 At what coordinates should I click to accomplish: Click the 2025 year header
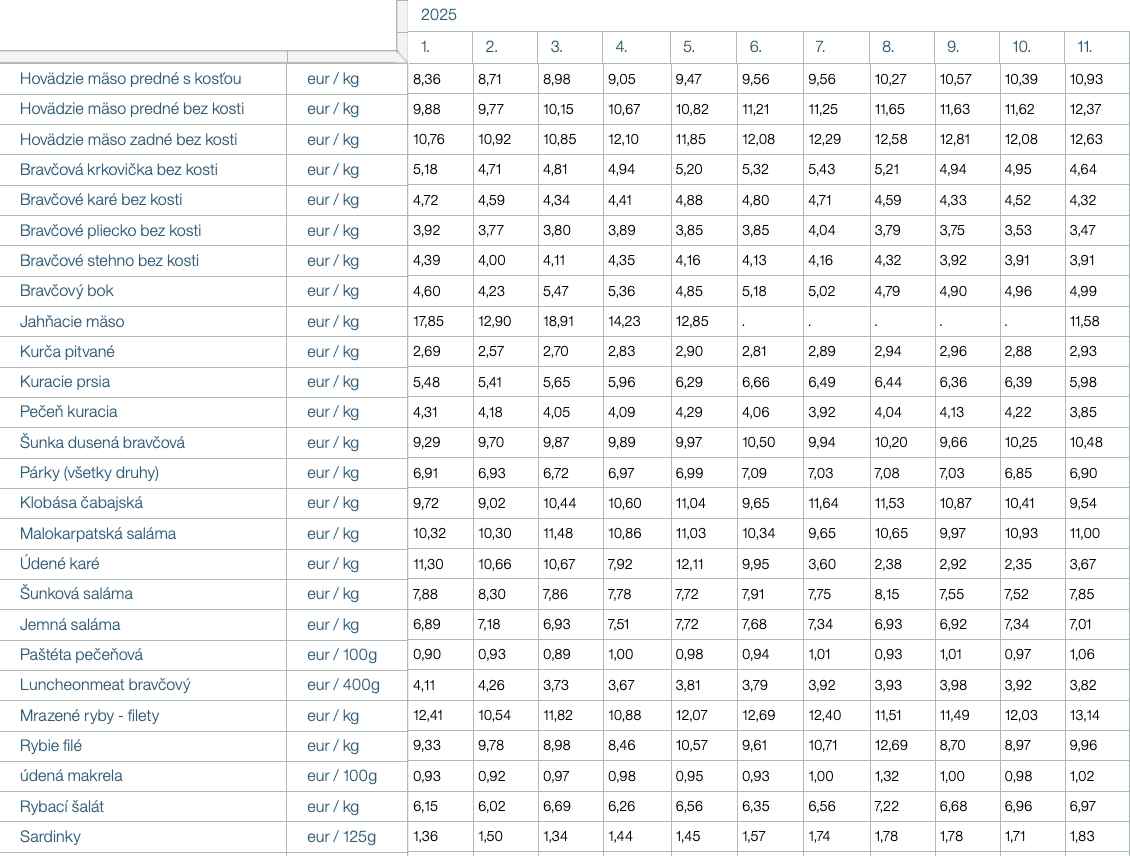(438, 15)
